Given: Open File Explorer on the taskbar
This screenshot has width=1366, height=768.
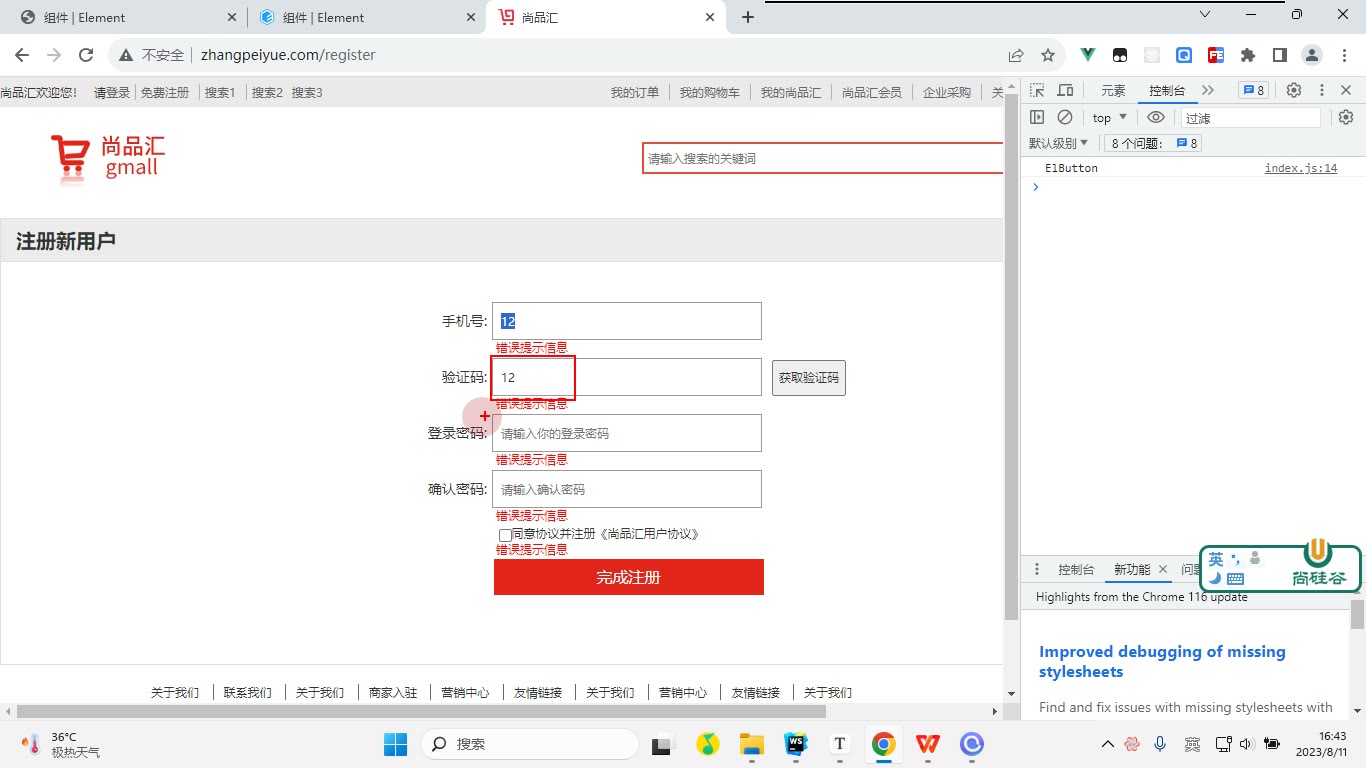Looking at the screenshot, I should pos(751,744).
